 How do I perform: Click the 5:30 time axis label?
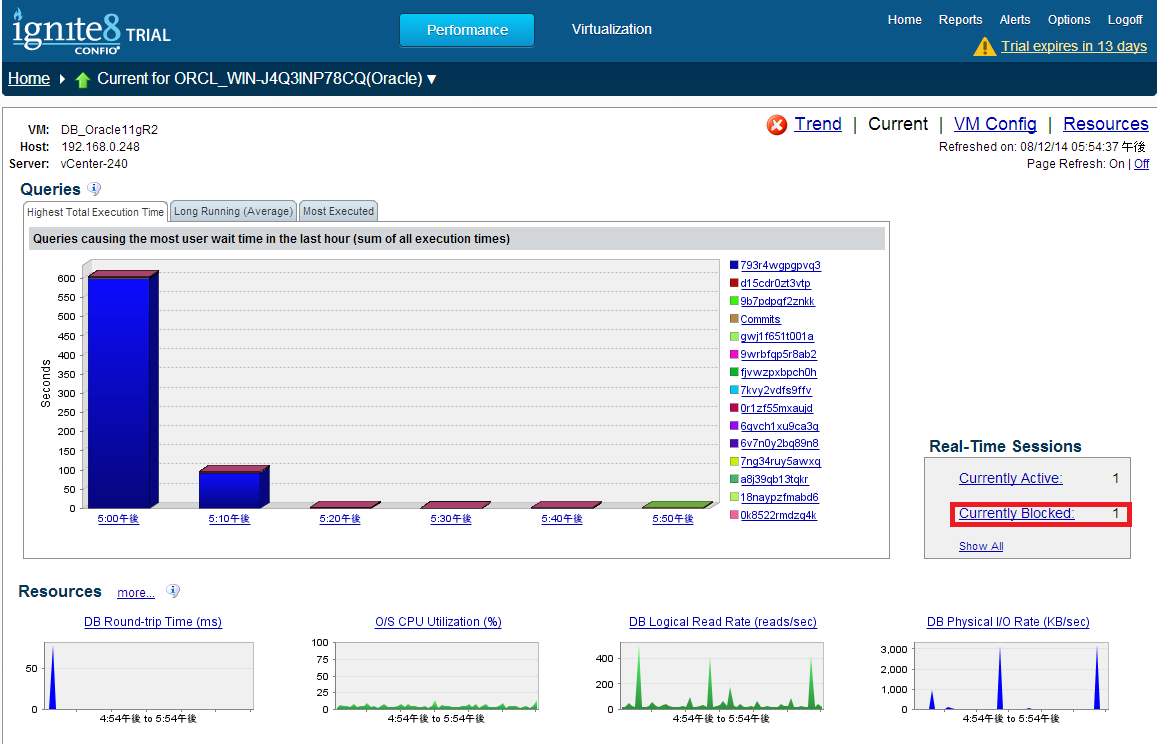[451, 519]
